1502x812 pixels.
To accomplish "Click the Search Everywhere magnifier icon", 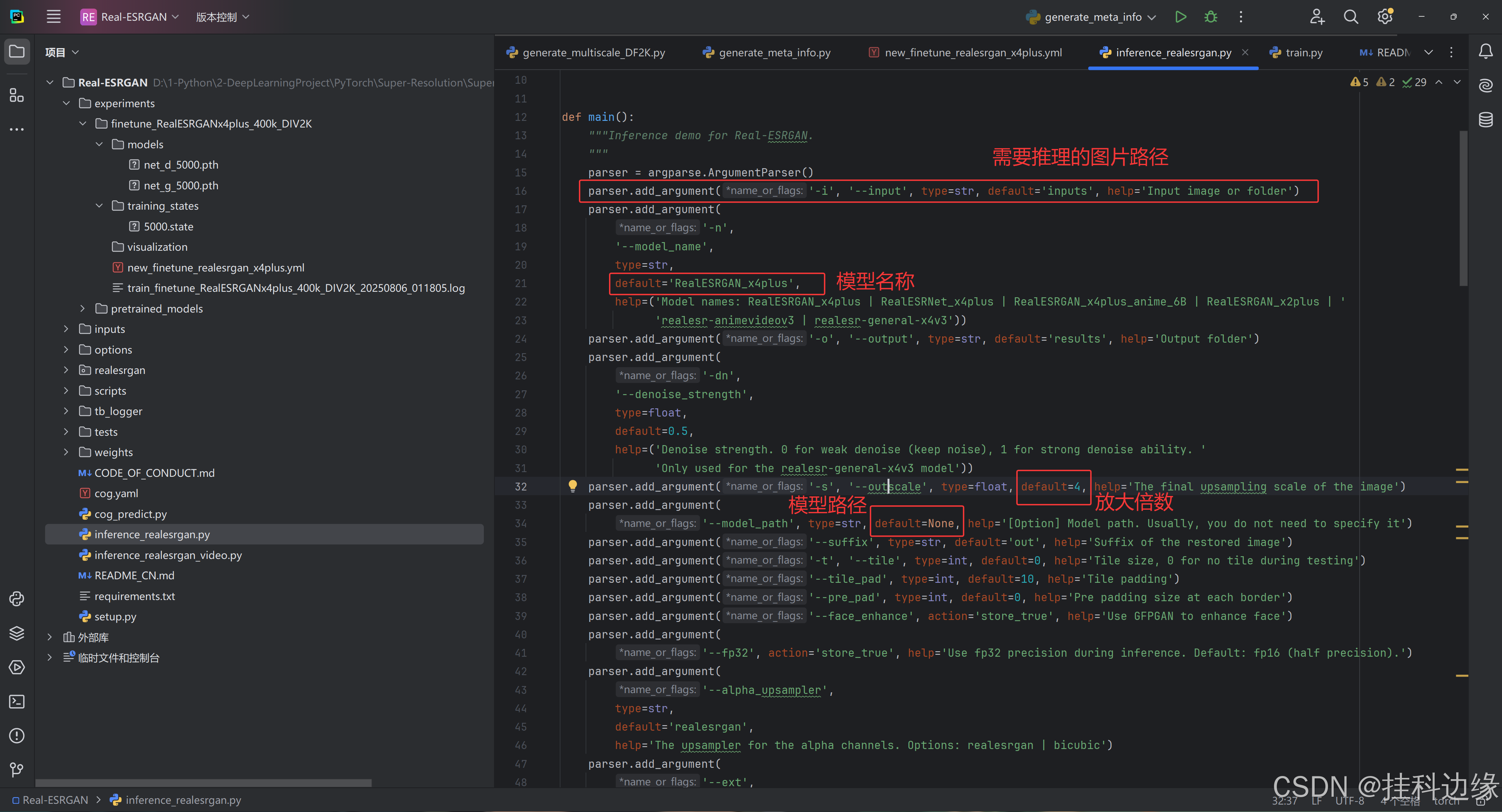I will (1350, 17).
